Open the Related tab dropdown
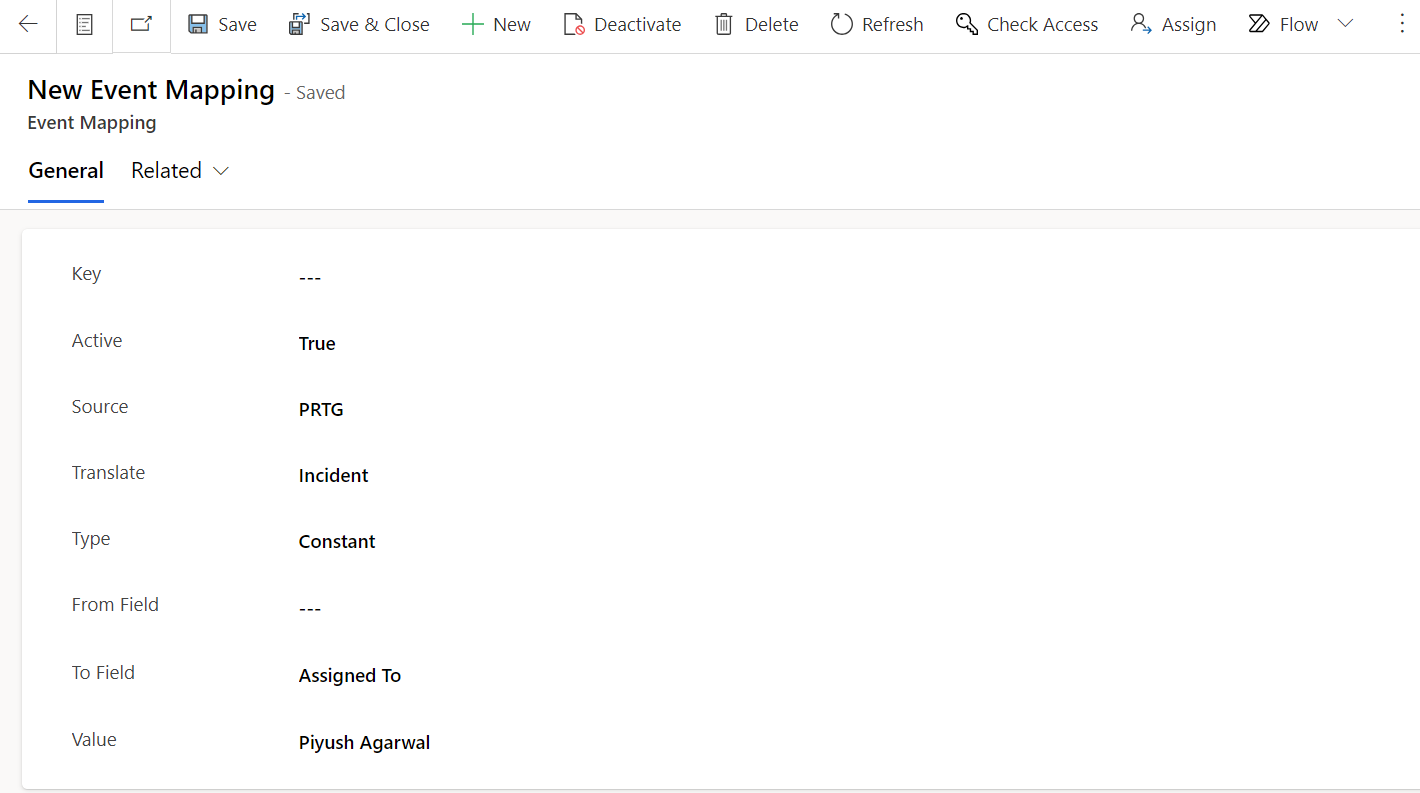This screenshot has width=1420, height=793. [x=180, y=171]
